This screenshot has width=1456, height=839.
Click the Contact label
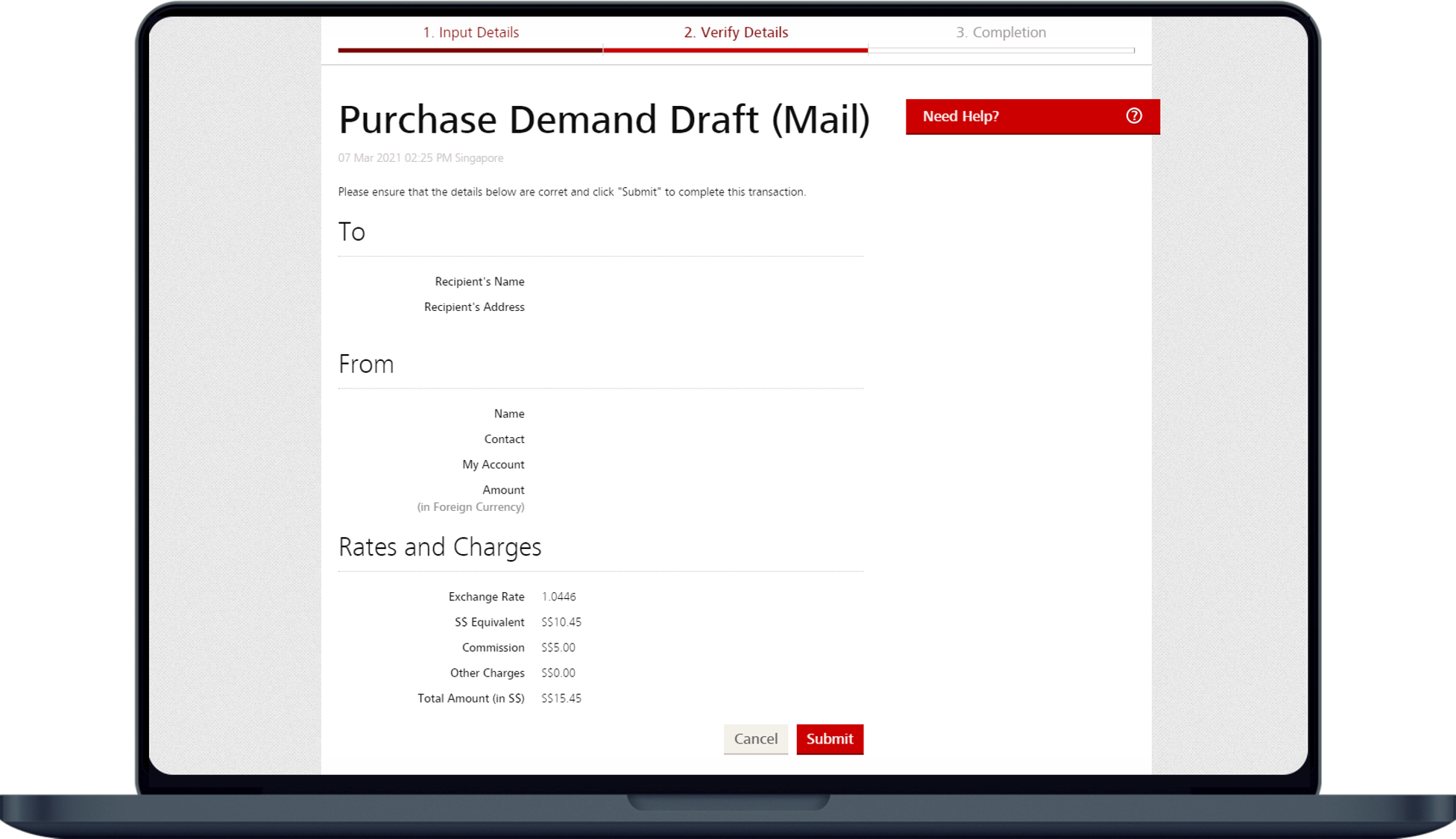point(504,439)
